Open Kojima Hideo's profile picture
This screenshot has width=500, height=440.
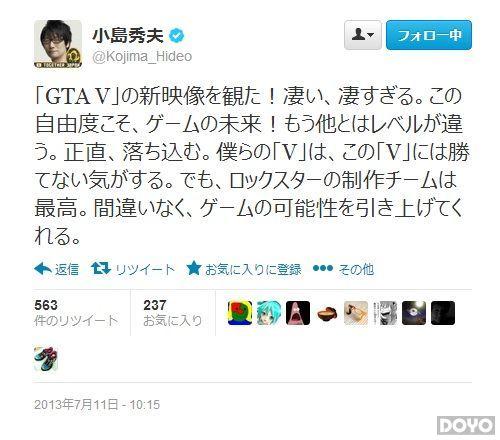pyautogui.click(x=58, y=44)
